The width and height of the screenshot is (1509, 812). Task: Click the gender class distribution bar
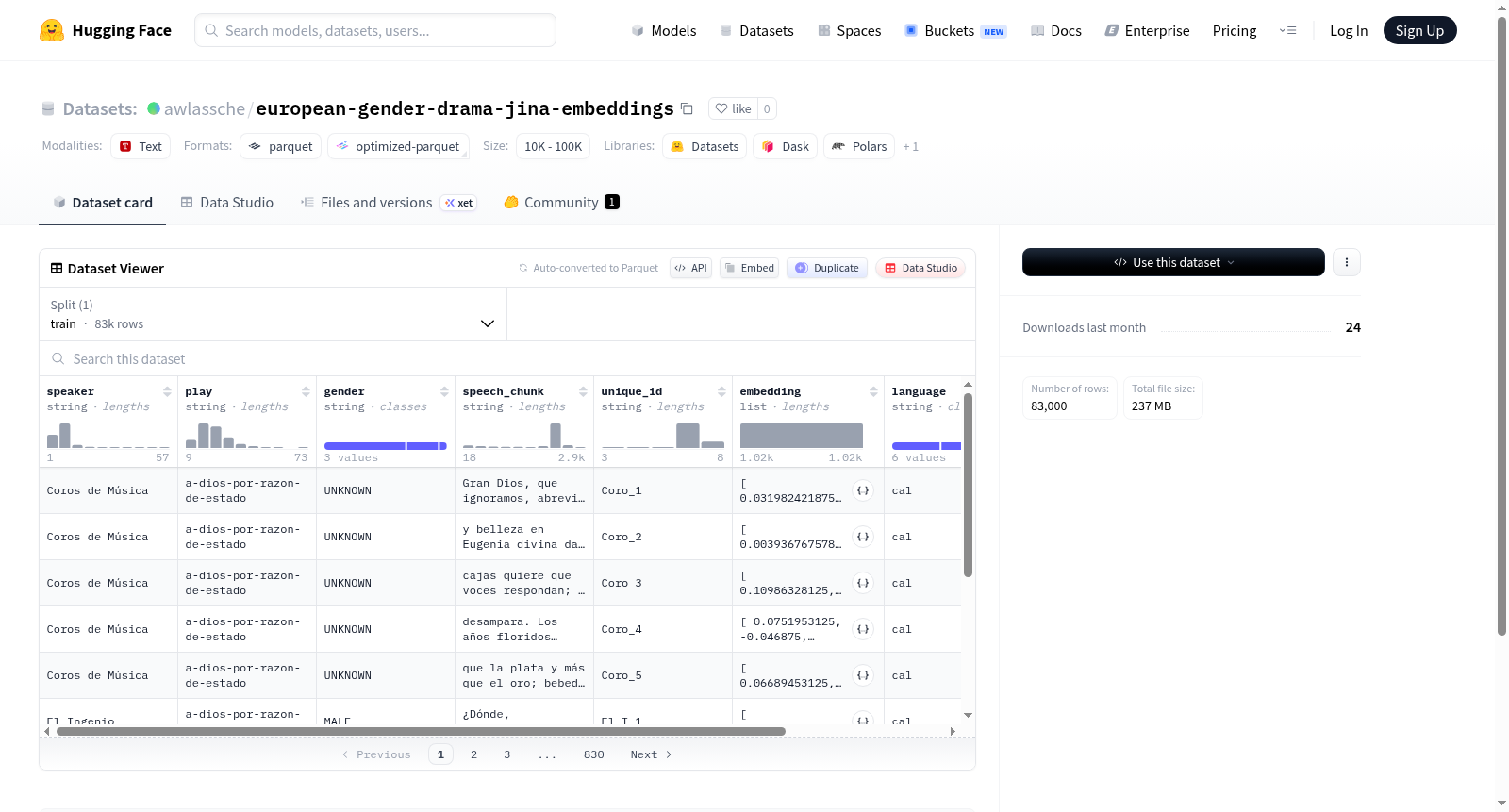pyautogui.click(x=385, y=446)
